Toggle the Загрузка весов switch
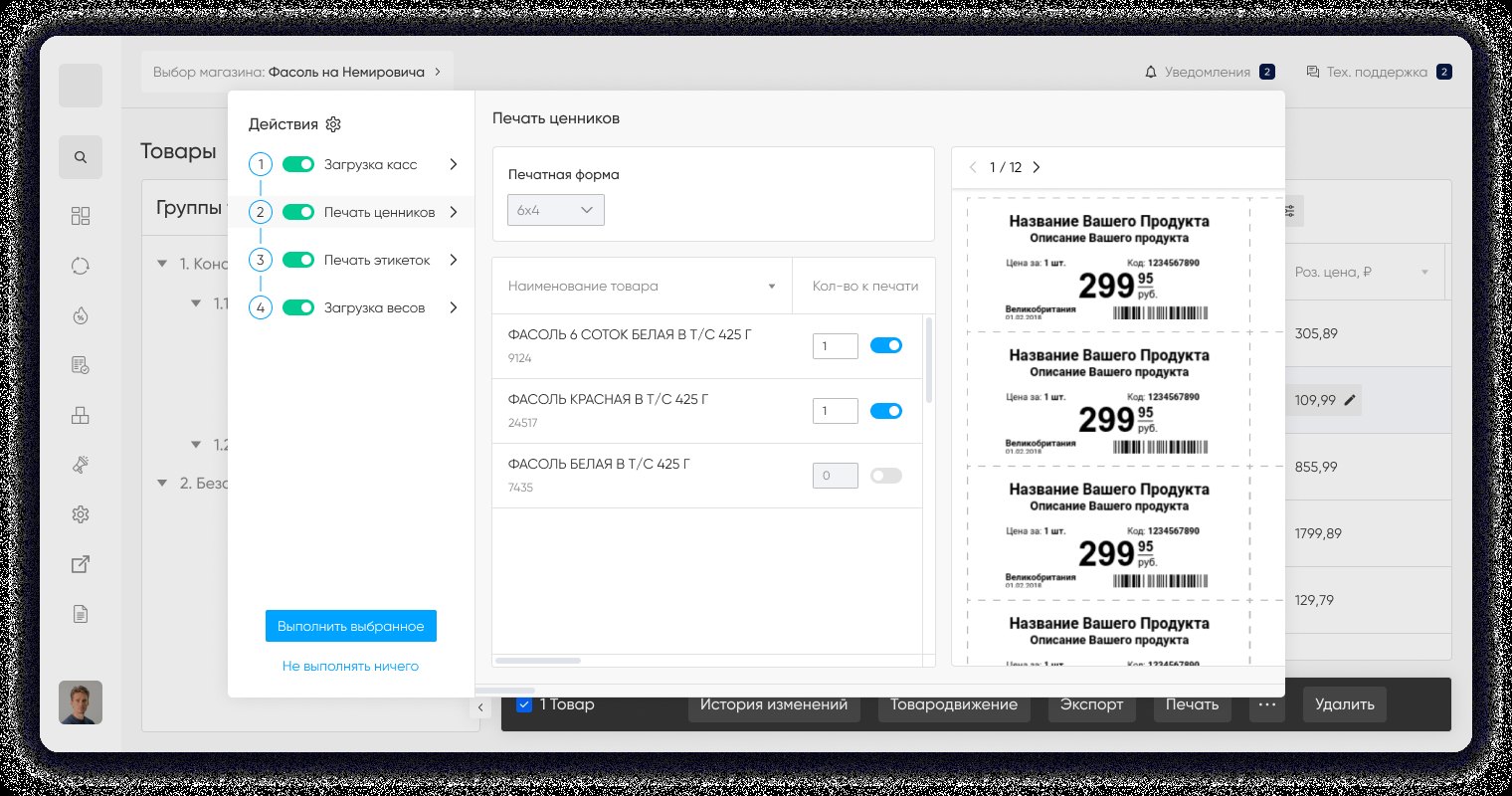 pos(298,307)
